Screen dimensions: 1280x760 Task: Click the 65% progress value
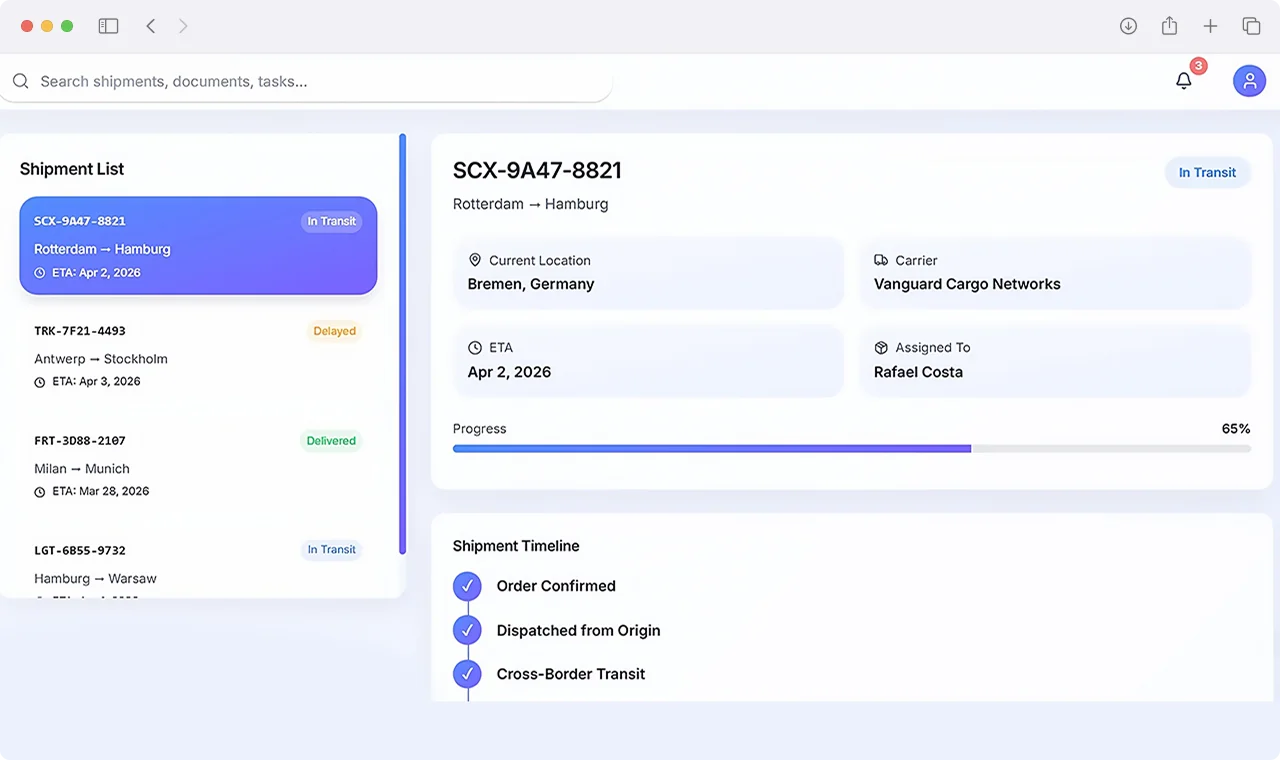tap(1236, 429)
